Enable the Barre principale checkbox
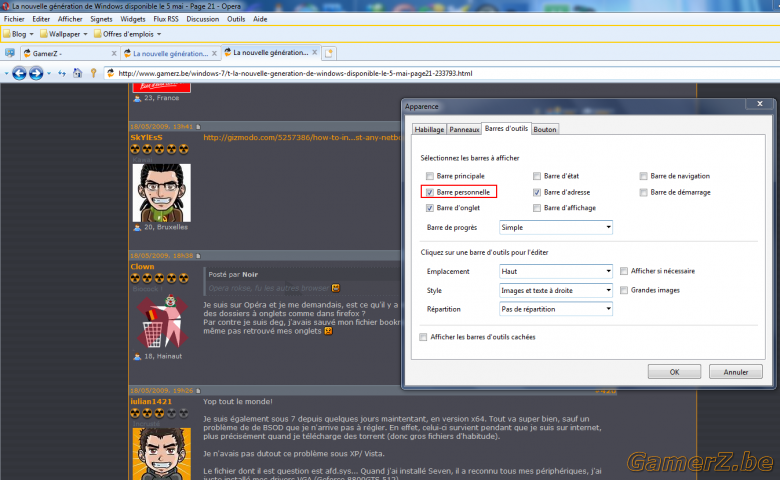This screenshot has height=480, width=780. [x=430, y=176]
